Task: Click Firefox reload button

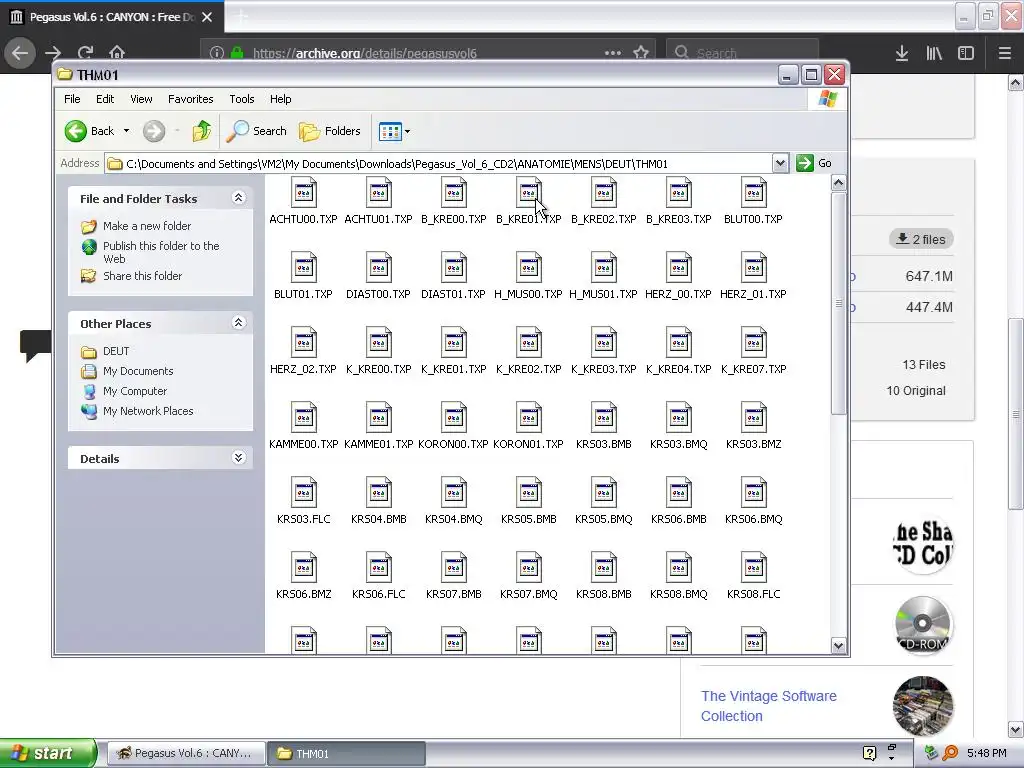Action: 85,52
